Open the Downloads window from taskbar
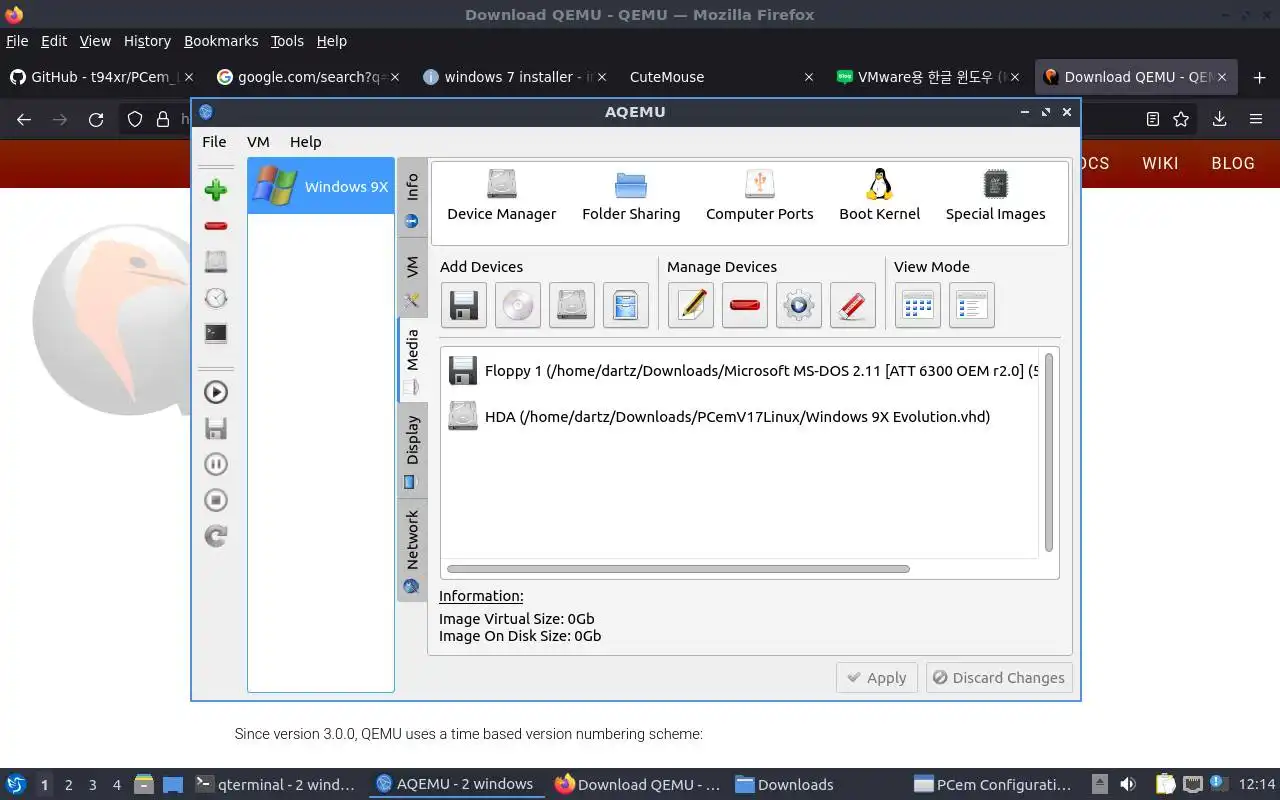Viewport: 1280px width, 800px height. (785, 785)
